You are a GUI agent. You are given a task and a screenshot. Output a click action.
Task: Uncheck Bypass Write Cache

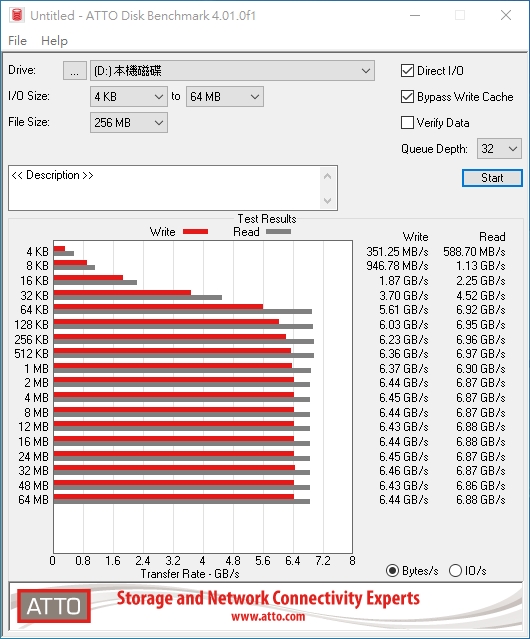pyautogui.click(x=407, y=97)
